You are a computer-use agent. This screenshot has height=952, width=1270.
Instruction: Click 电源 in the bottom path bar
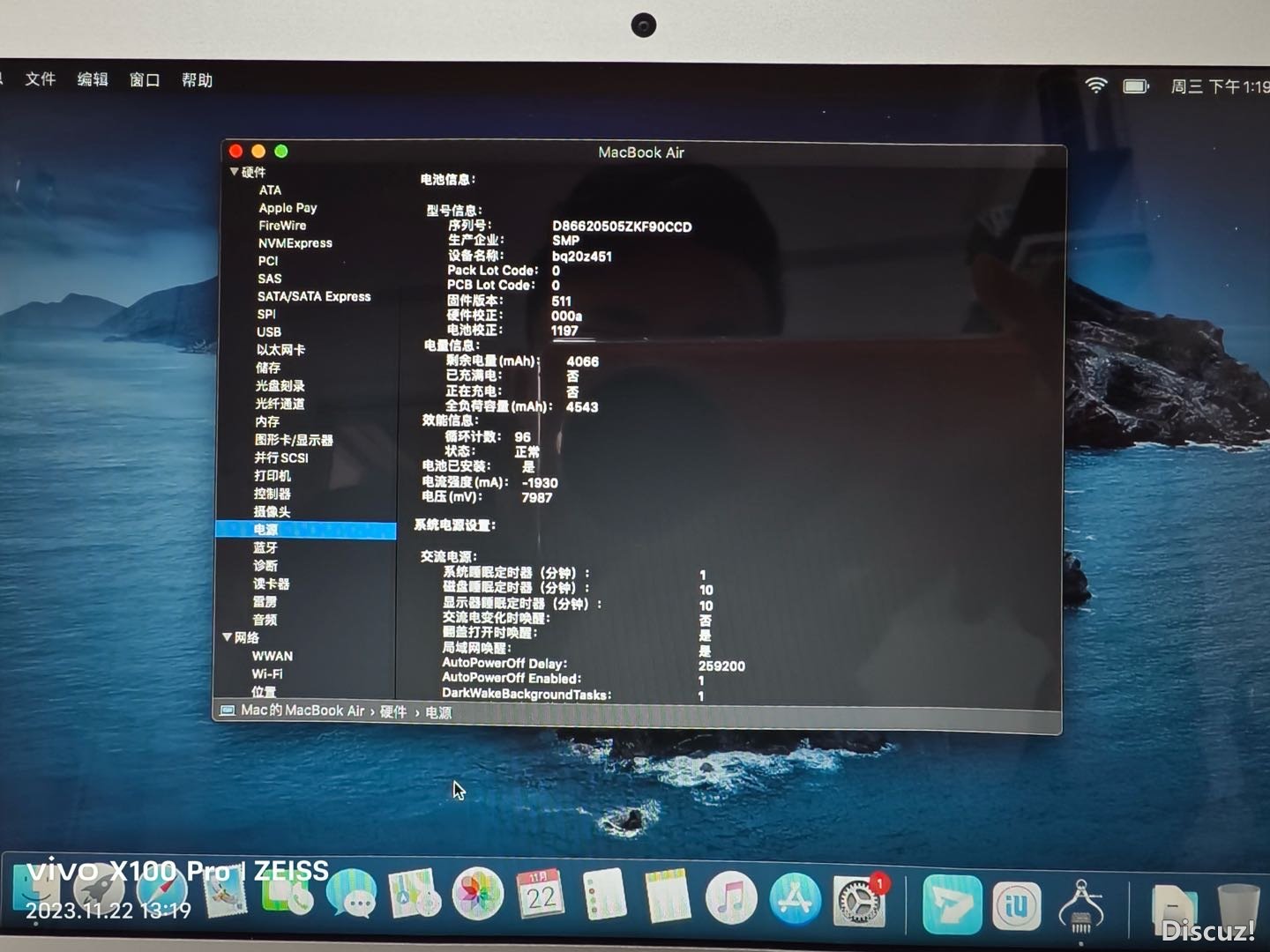[x=438, y=713]
